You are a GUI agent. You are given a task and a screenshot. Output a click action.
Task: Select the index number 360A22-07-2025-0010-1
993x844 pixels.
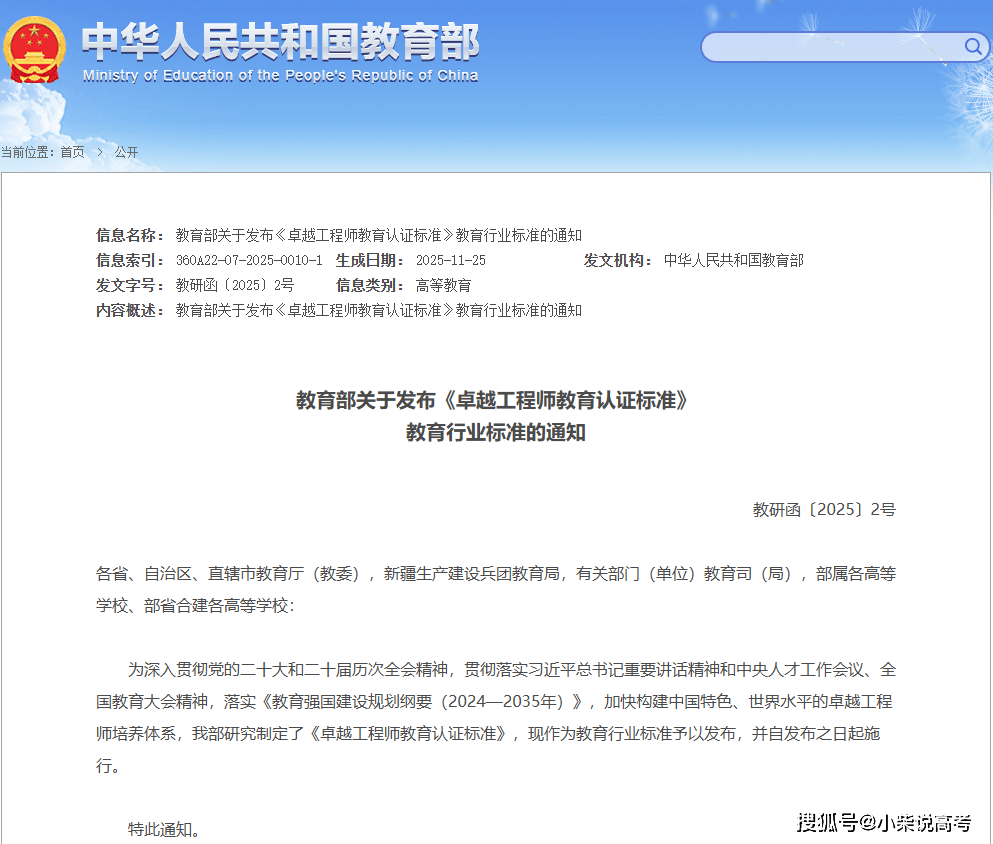point(249,260)
